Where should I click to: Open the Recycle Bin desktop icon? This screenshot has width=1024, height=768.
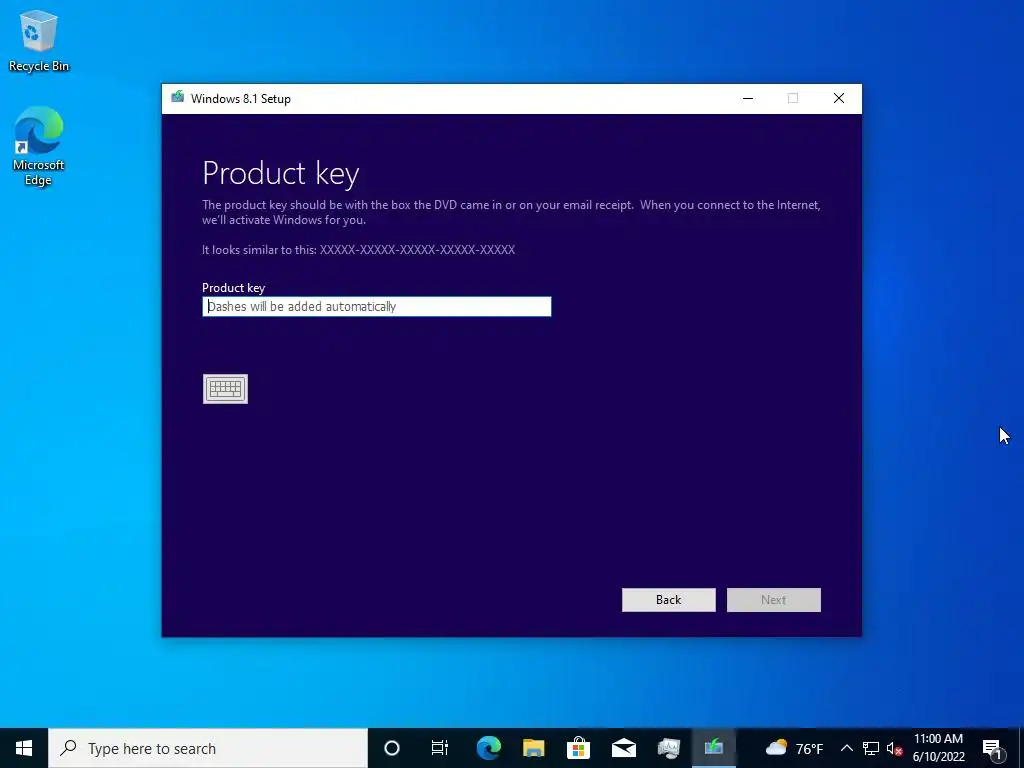pyautogui.click(x=39, y=40)
